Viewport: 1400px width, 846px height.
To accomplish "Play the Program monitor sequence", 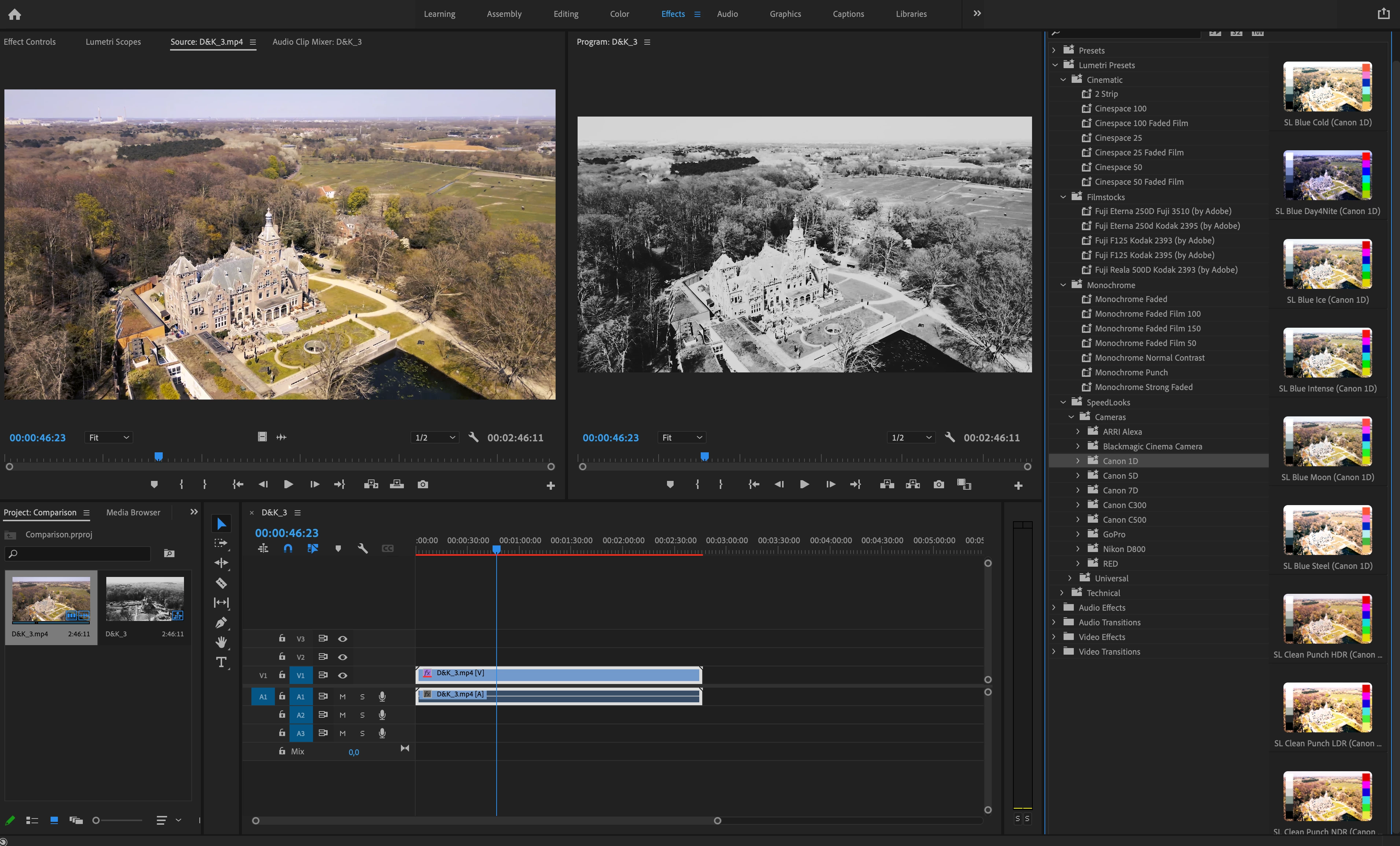I will [x=804, y=484].
